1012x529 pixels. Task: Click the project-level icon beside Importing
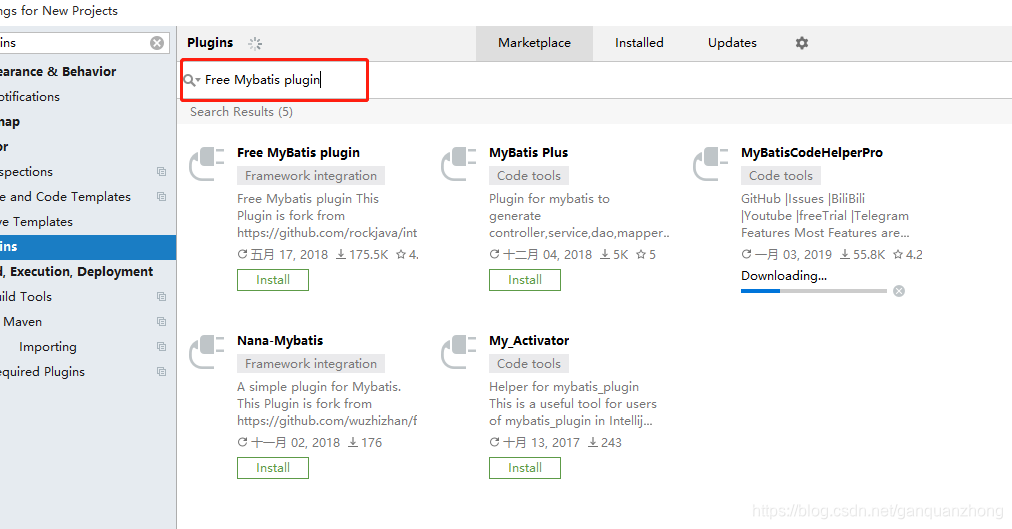(x=161, y=347)
